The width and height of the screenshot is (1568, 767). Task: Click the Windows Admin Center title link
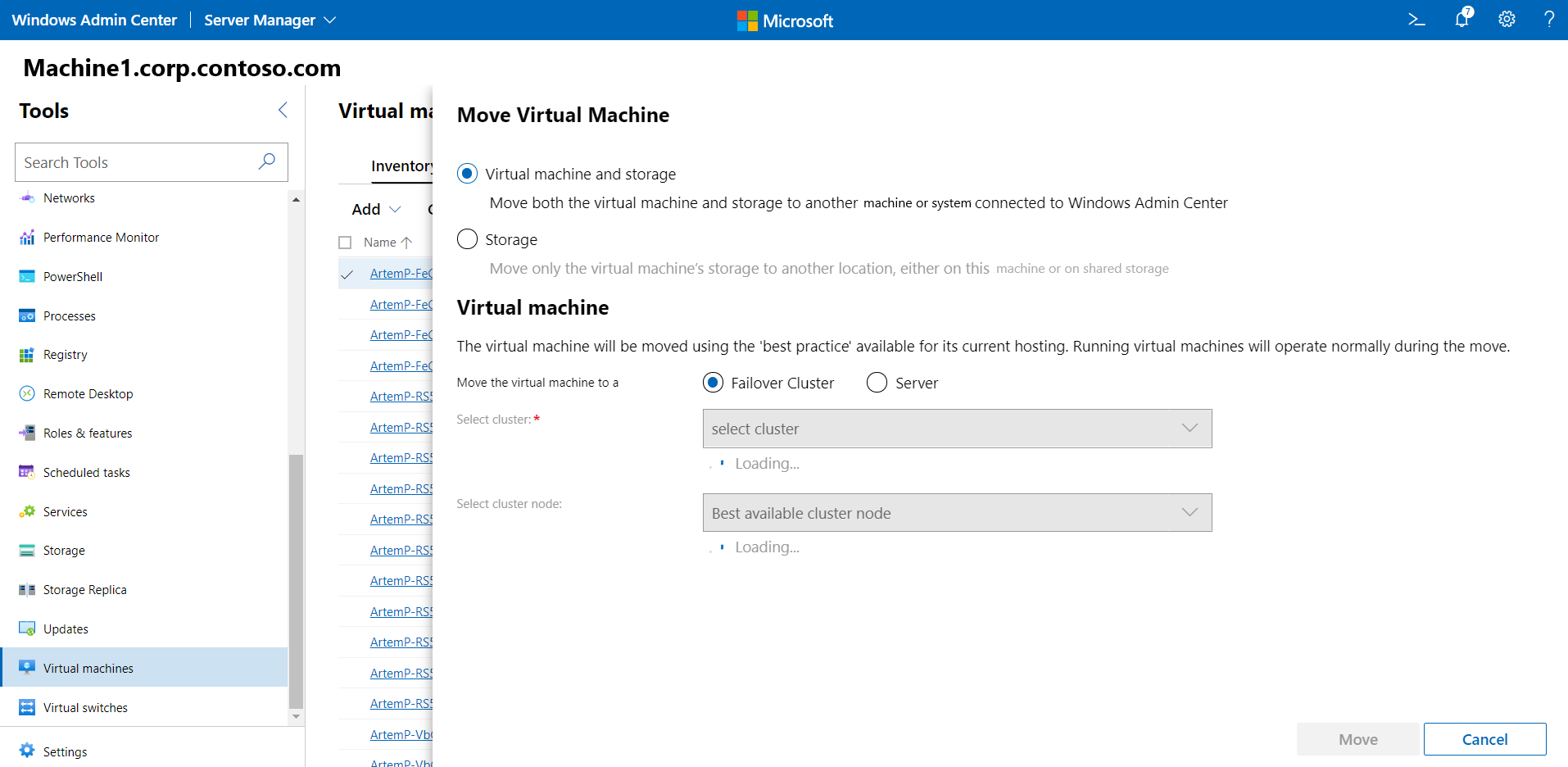(x=94, y=20)
